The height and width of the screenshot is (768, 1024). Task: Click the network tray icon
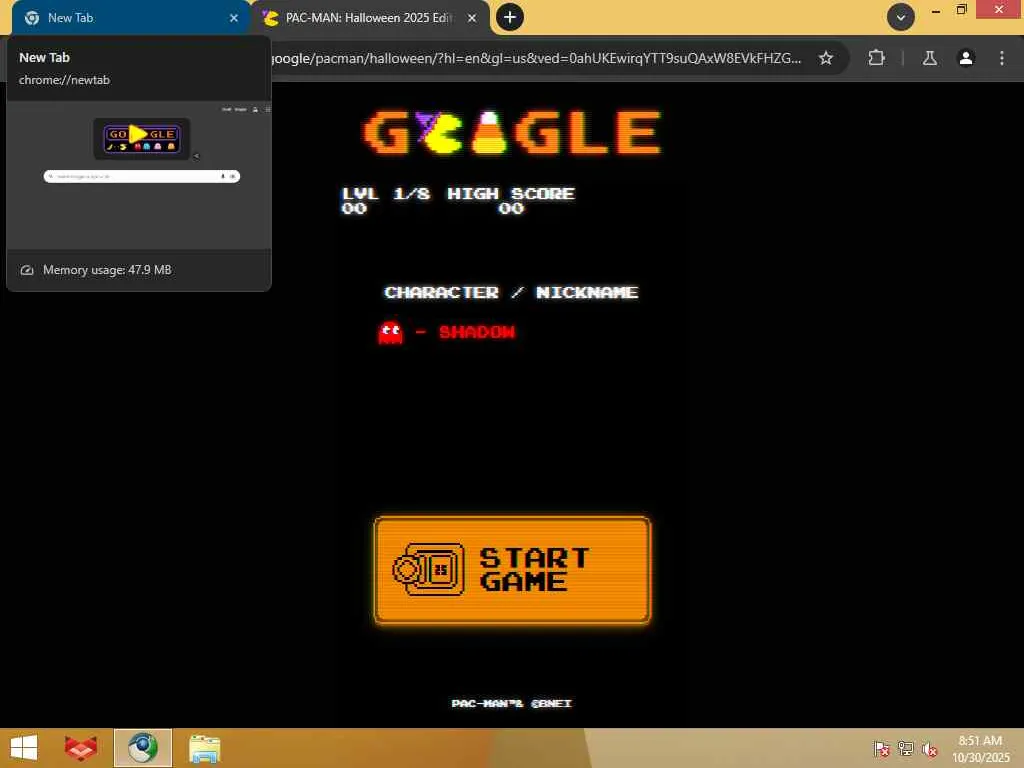905,748
